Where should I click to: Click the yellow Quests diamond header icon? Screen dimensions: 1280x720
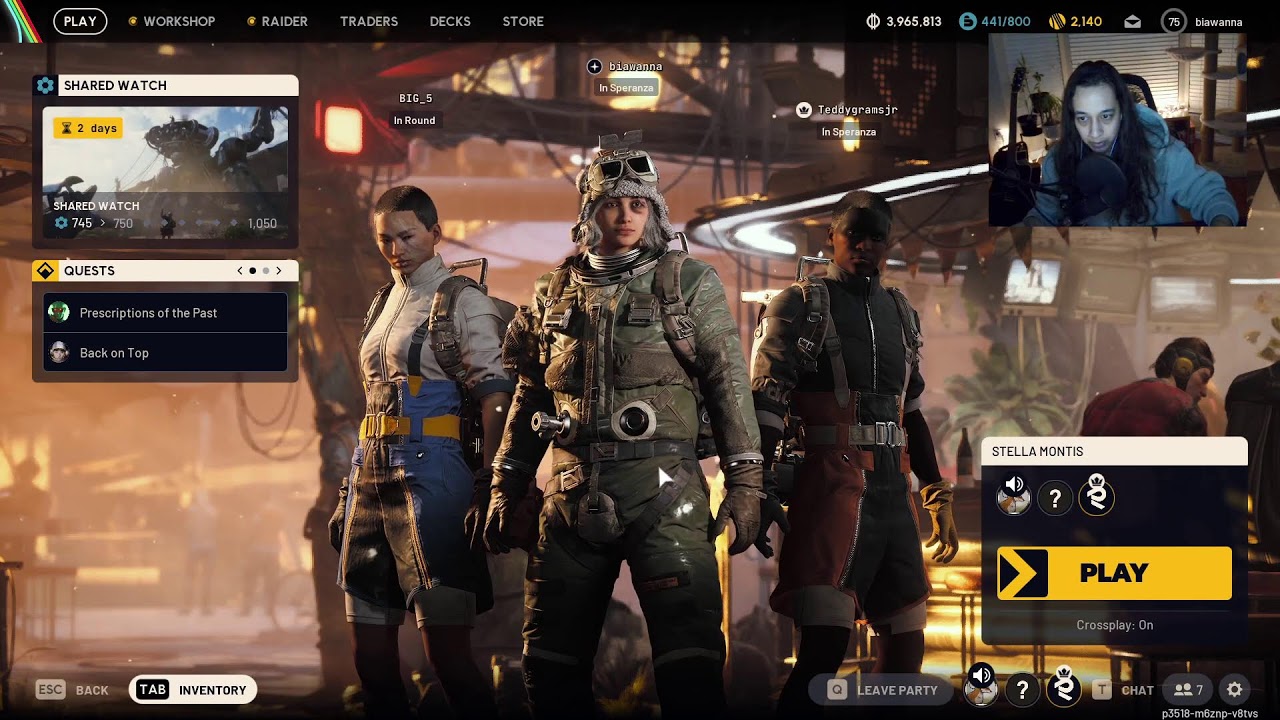click(45, 271)
